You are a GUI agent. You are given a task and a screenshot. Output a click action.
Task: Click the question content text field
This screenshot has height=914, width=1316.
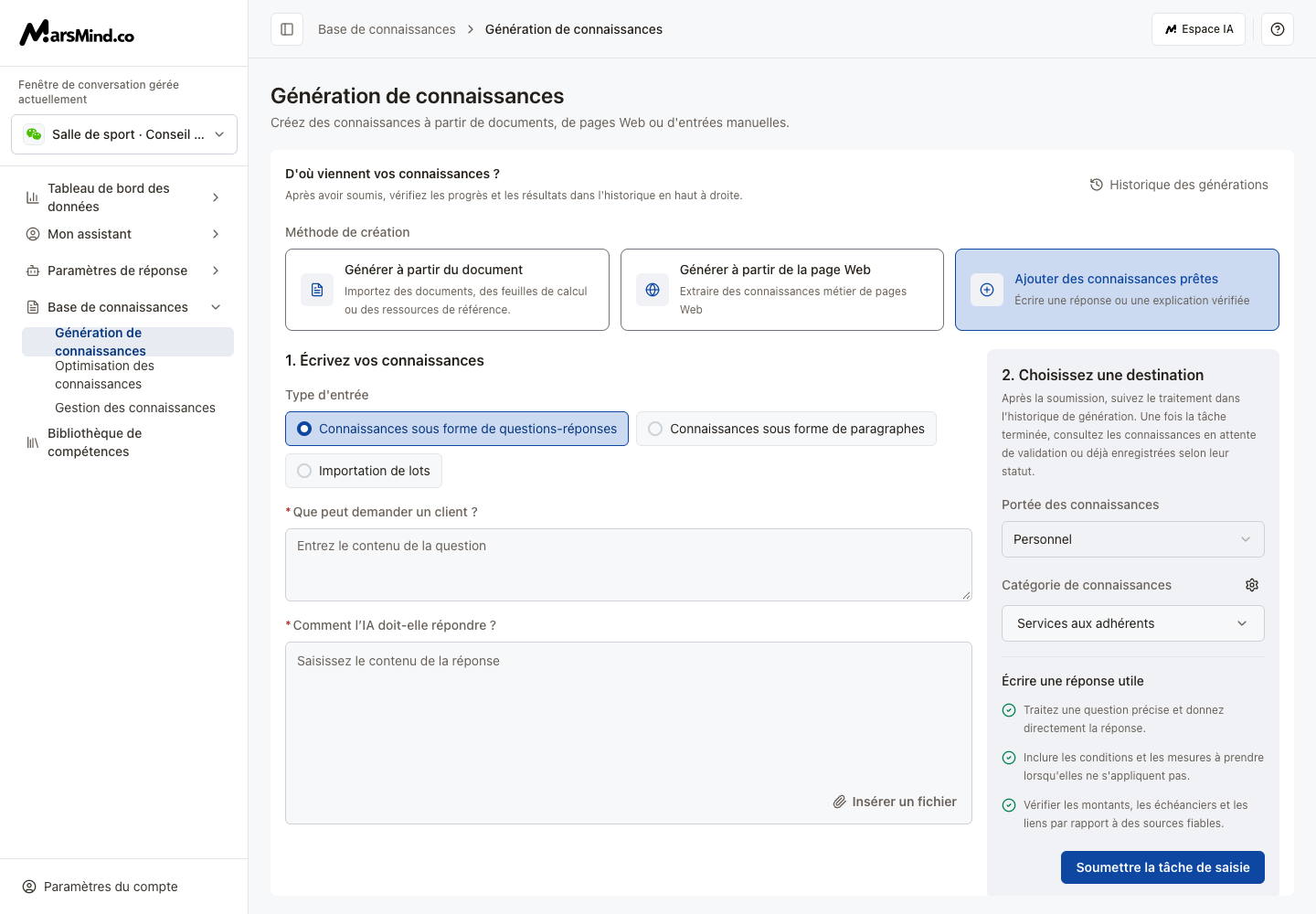629,565
